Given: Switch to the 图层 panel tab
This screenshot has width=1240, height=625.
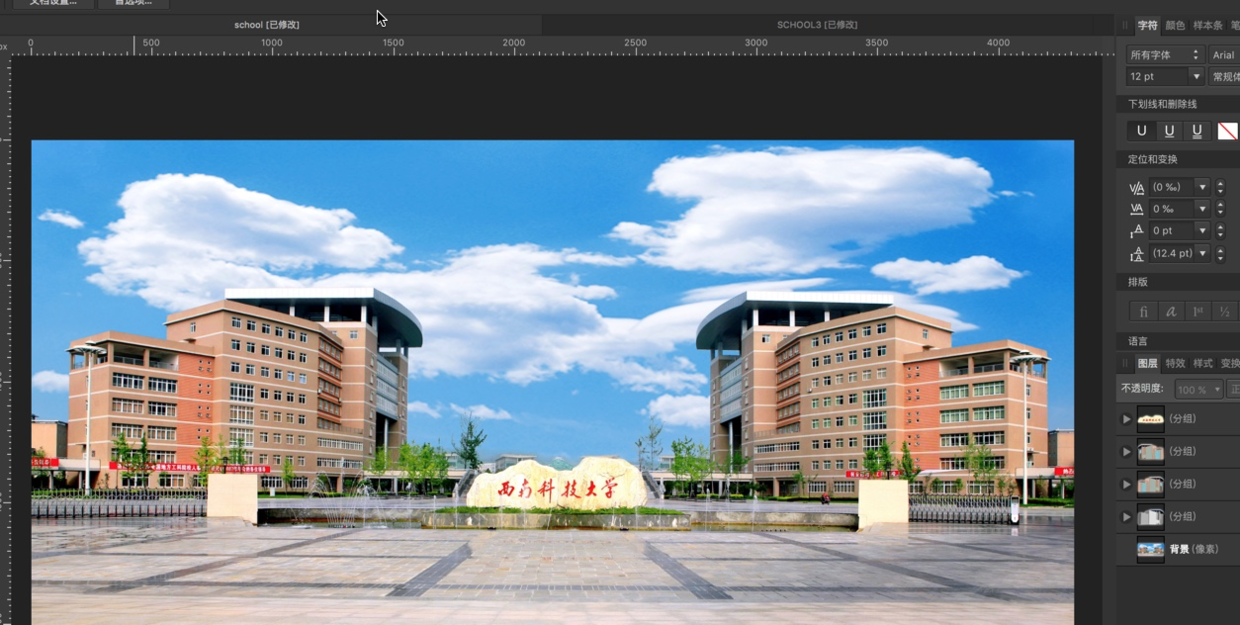Looking at the screenshot, I should coord(1147,364).
